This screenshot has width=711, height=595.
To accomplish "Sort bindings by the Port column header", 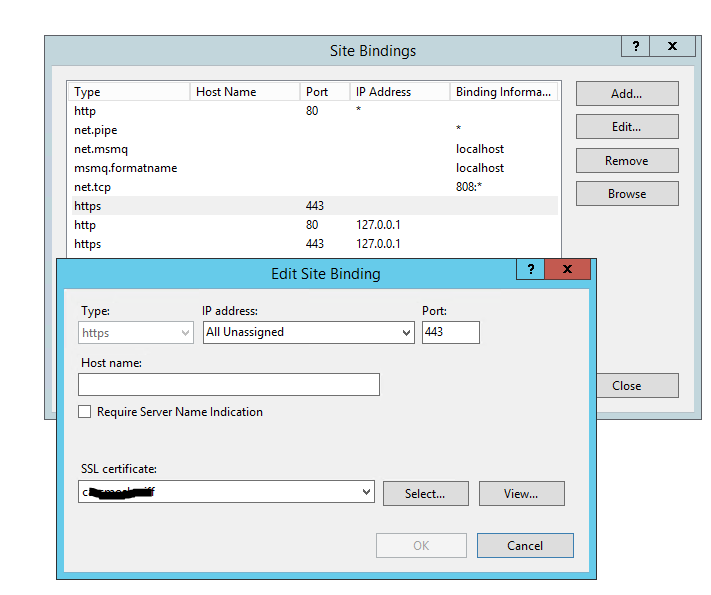I will point(324,92).
